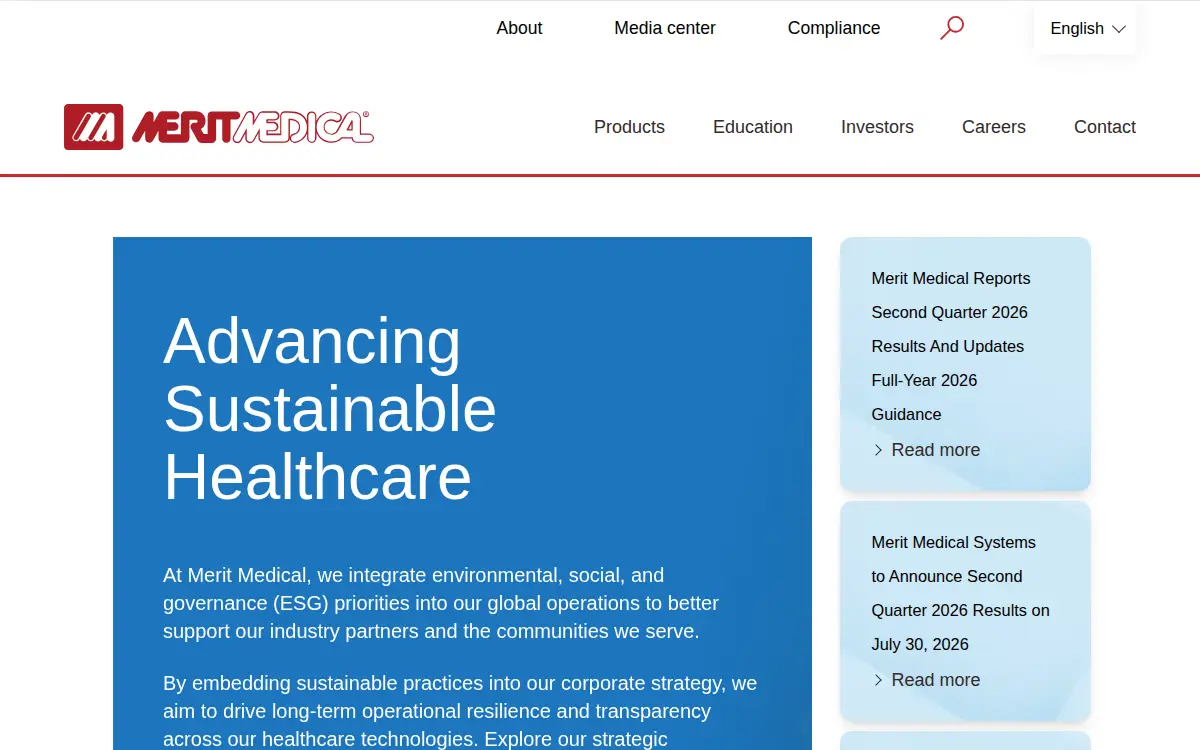Open the About menu item

tap(519, 28)
